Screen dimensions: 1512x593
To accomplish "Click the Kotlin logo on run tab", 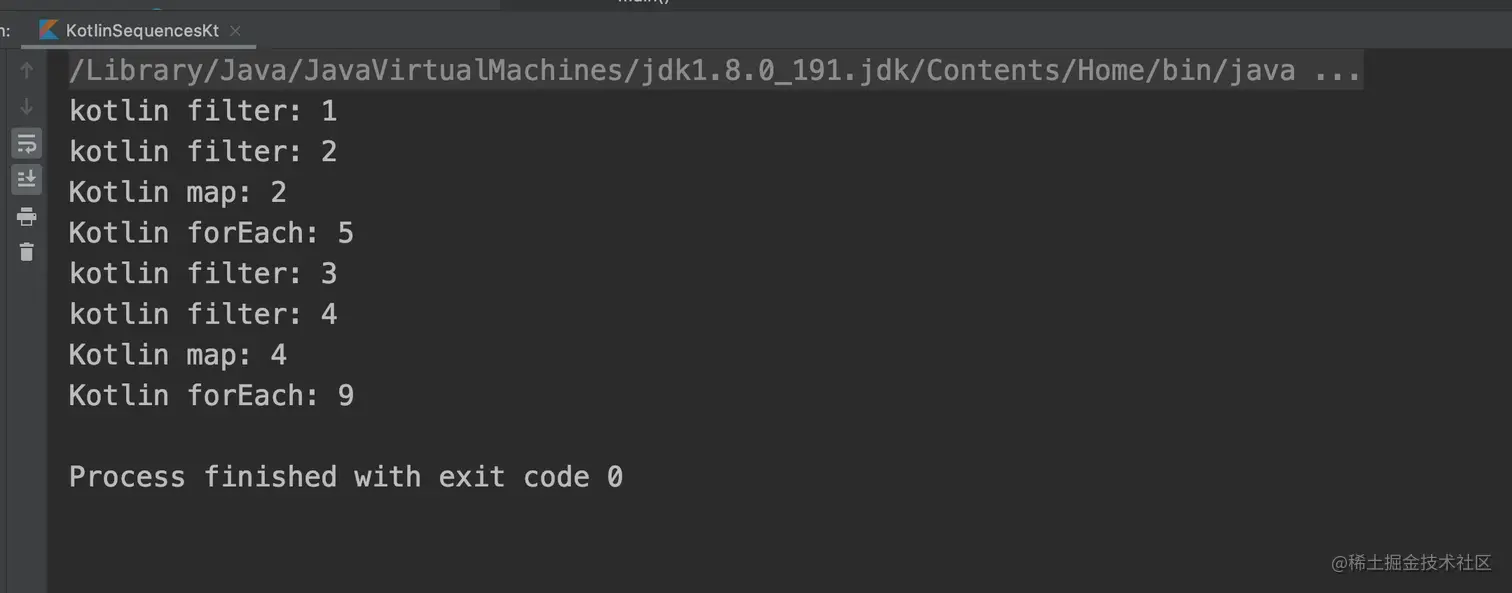I will coord(48,30).
